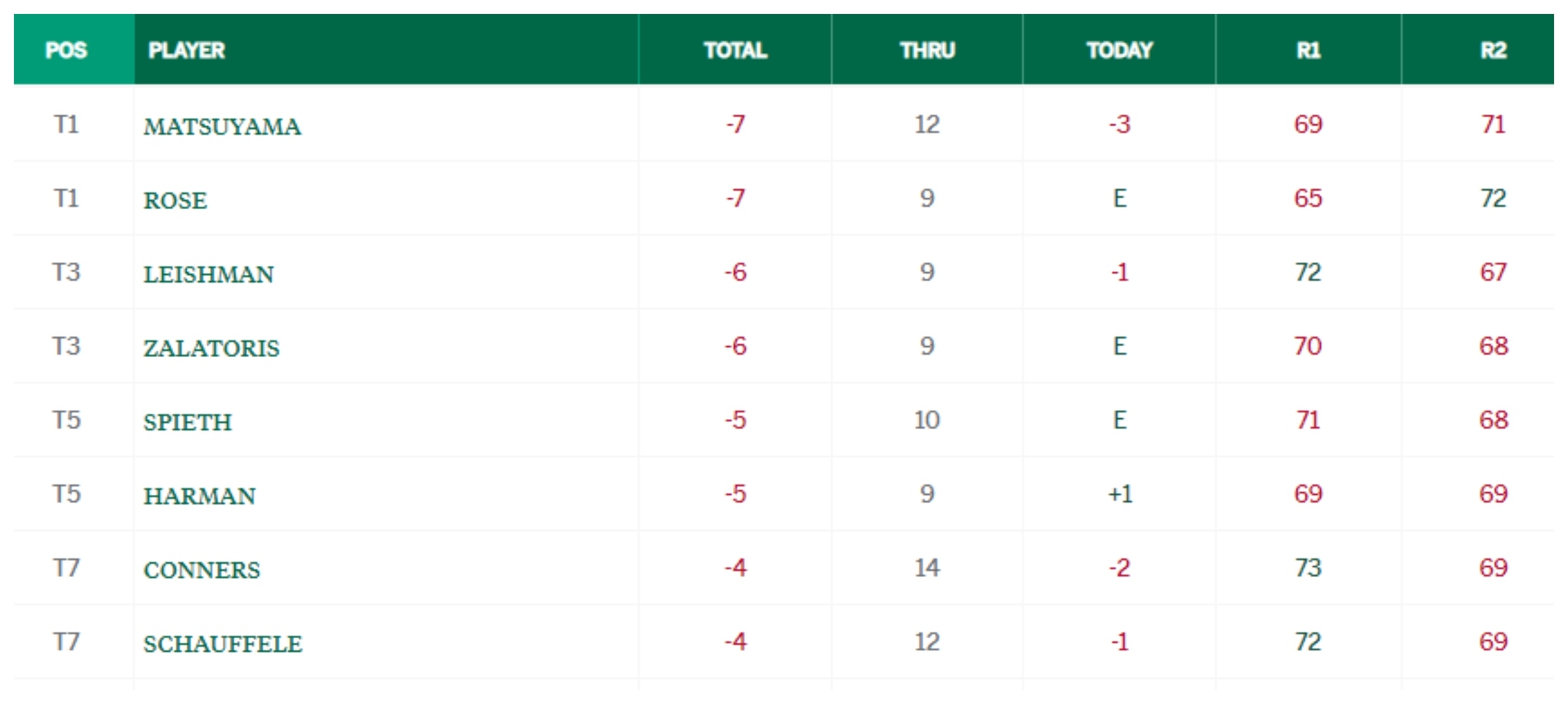This screenshot has width=1568, height=704.
Task: Open ZALATORIS player details
Action: (211, 349)
